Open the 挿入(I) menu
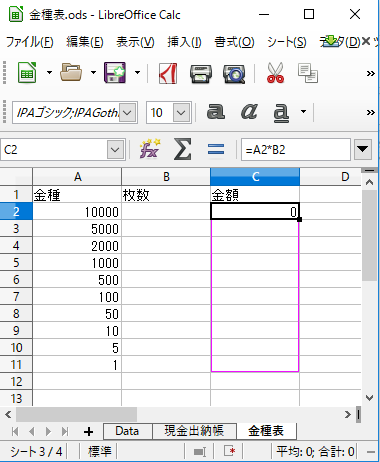Image resolution: width=380 pixels, height=462 pixels. coord(184,42)
